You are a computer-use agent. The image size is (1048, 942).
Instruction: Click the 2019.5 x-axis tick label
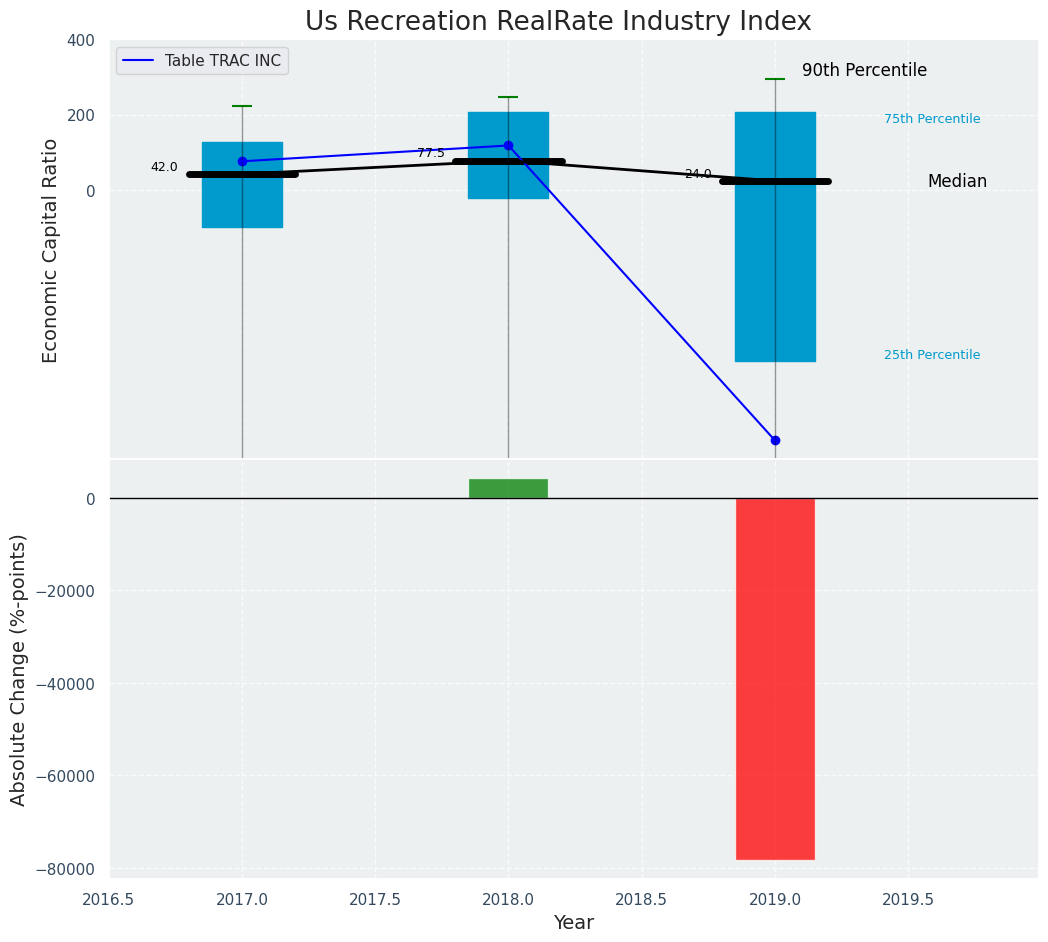[x=908, y=899]
